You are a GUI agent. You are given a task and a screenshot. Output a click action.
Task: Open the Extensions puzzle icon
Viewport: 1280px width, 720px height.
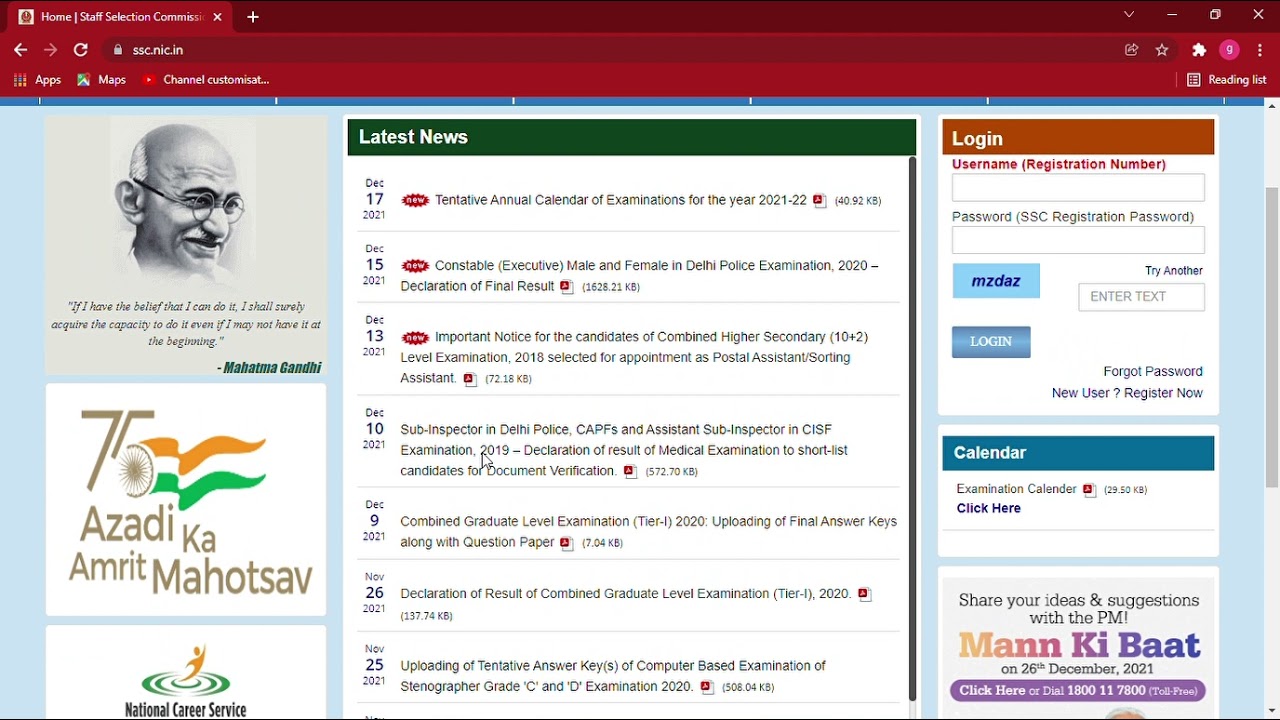click(1199, 50)
